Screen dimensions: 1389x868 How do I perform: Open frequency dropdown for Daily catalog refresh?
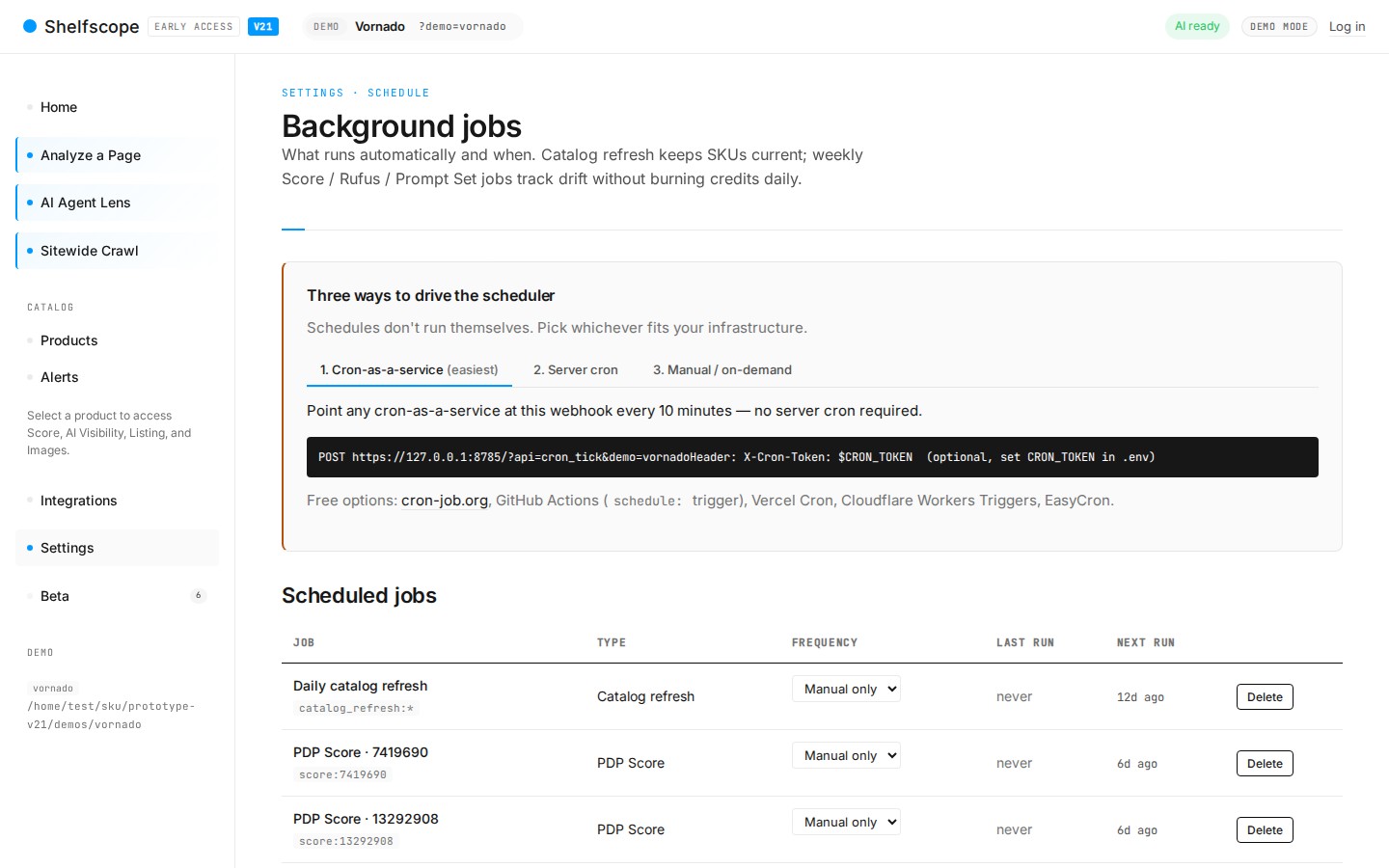coord(846,689)
